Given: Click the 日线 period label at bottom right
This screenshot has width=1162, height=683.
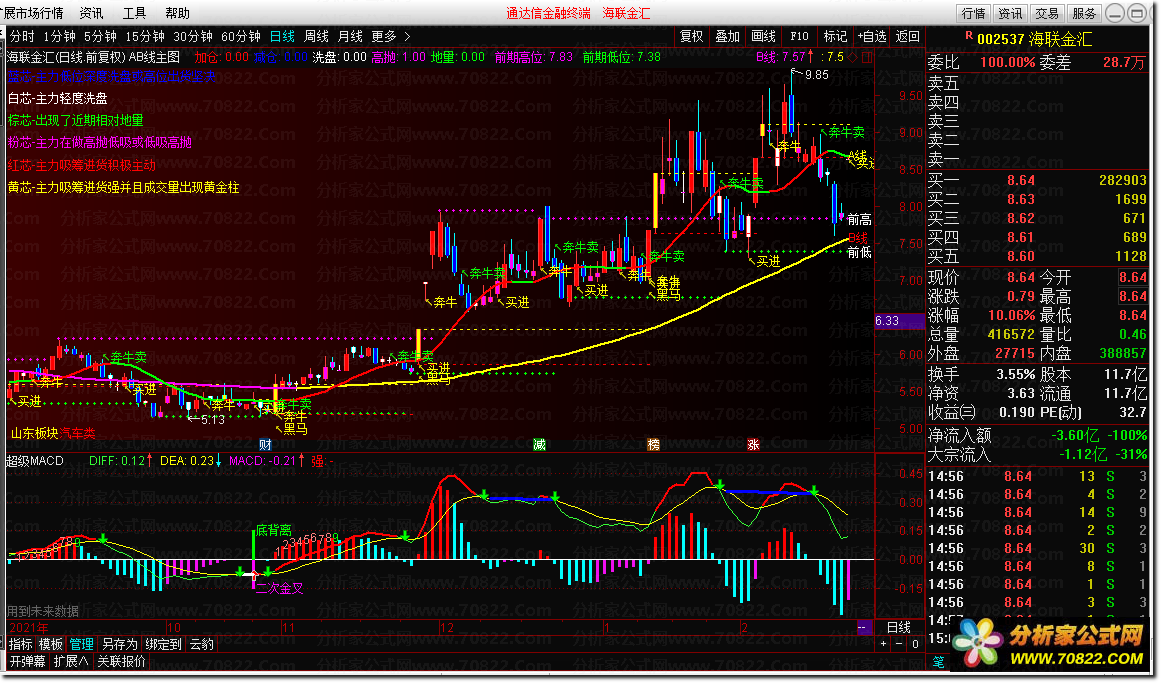Looking at the screenshot, I should [898, 627].
